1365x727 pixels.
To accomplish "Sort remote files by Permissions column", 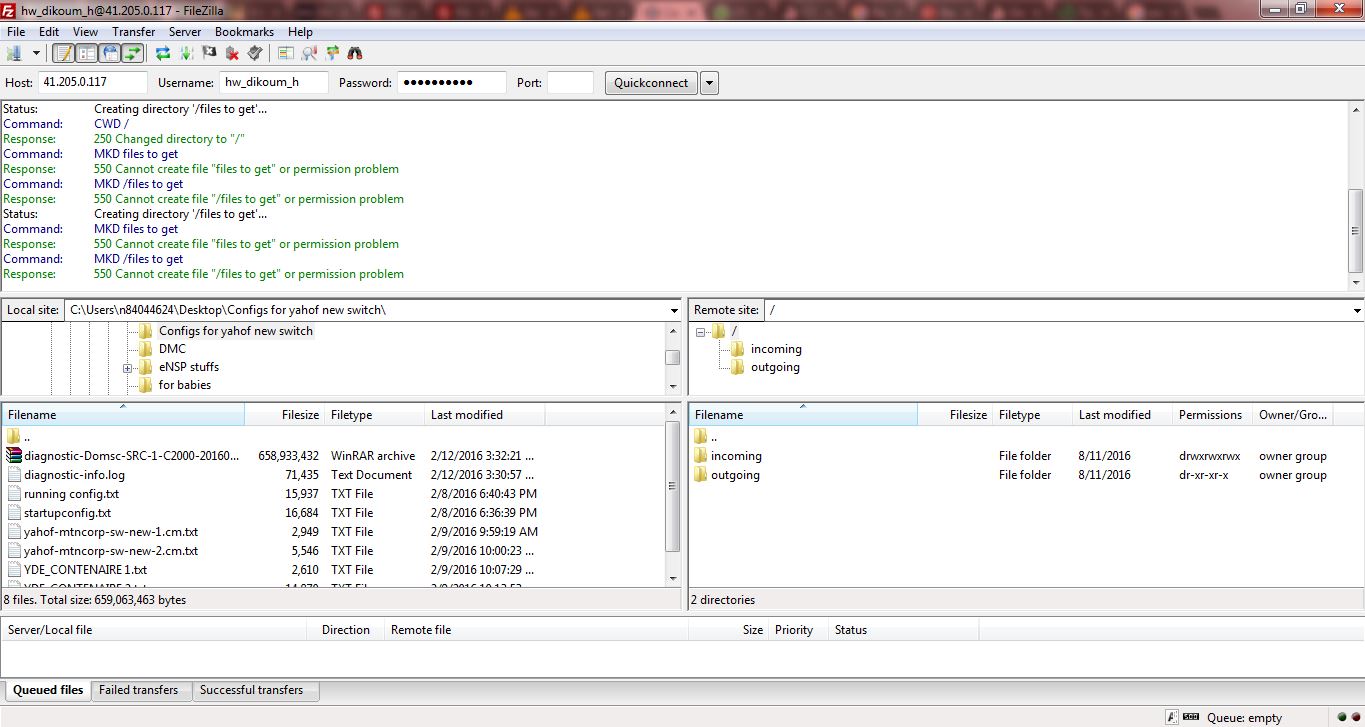I will [1211, 415].
